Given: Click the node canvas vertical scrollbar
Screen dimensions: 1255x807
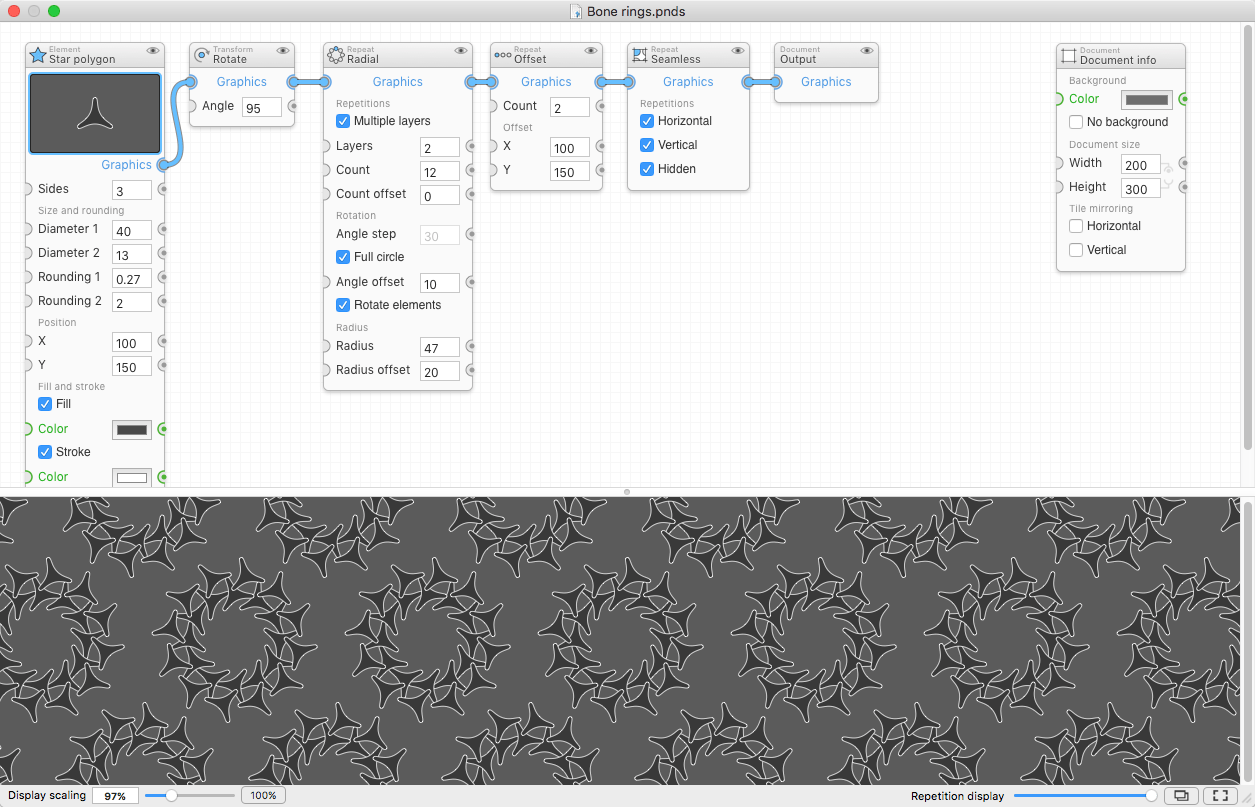Looking at the screenshot, I should coord(1247,237).
